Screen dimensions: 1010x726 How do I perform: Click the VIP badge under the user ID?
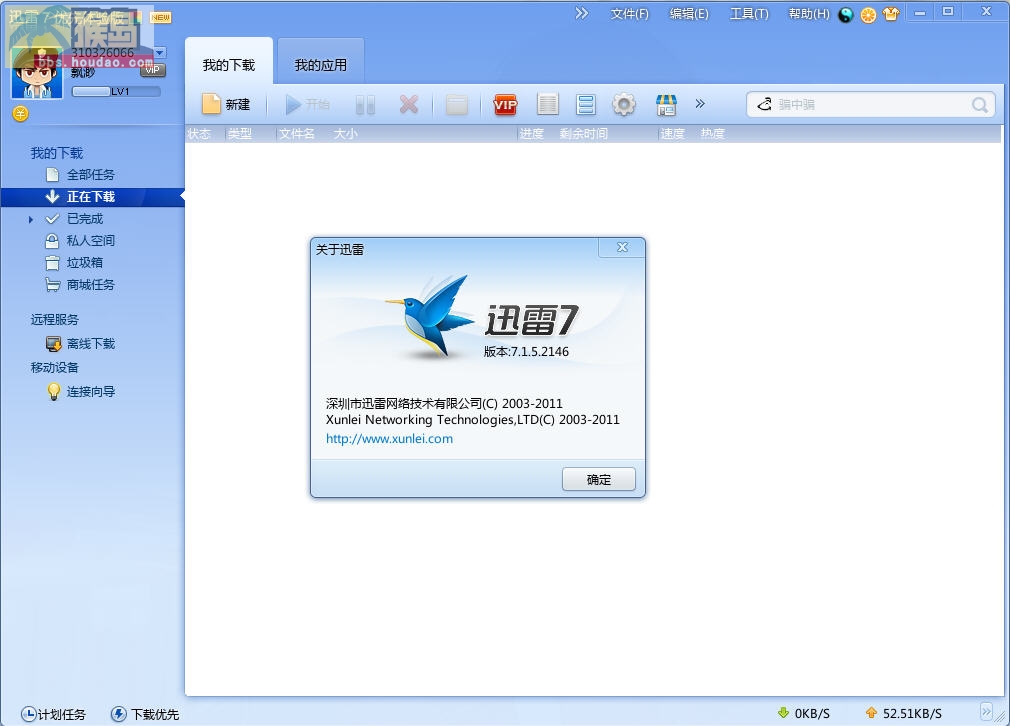[x=153, y=70]
